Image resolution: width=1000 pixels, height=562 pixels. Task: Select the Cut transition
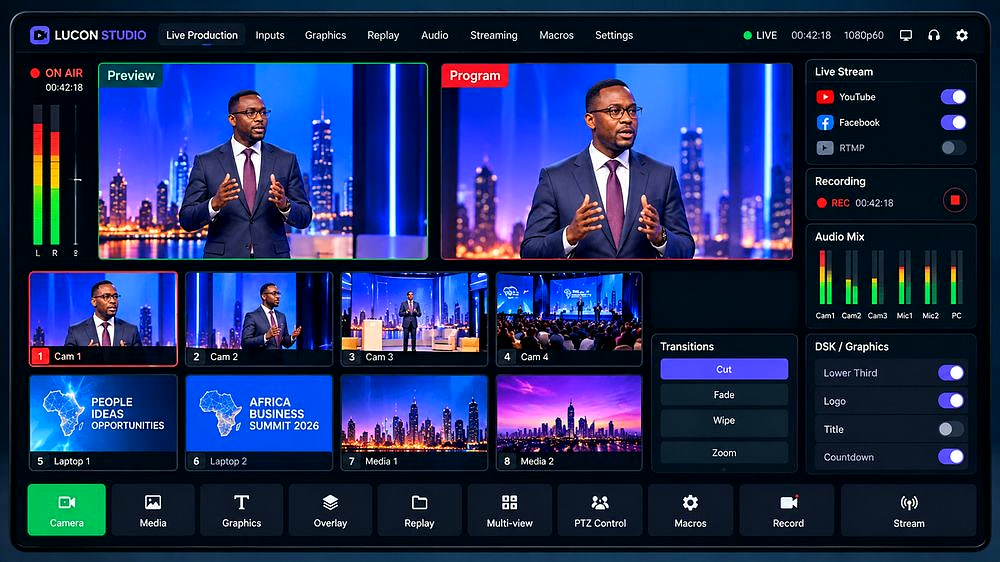tap(724, 369)
